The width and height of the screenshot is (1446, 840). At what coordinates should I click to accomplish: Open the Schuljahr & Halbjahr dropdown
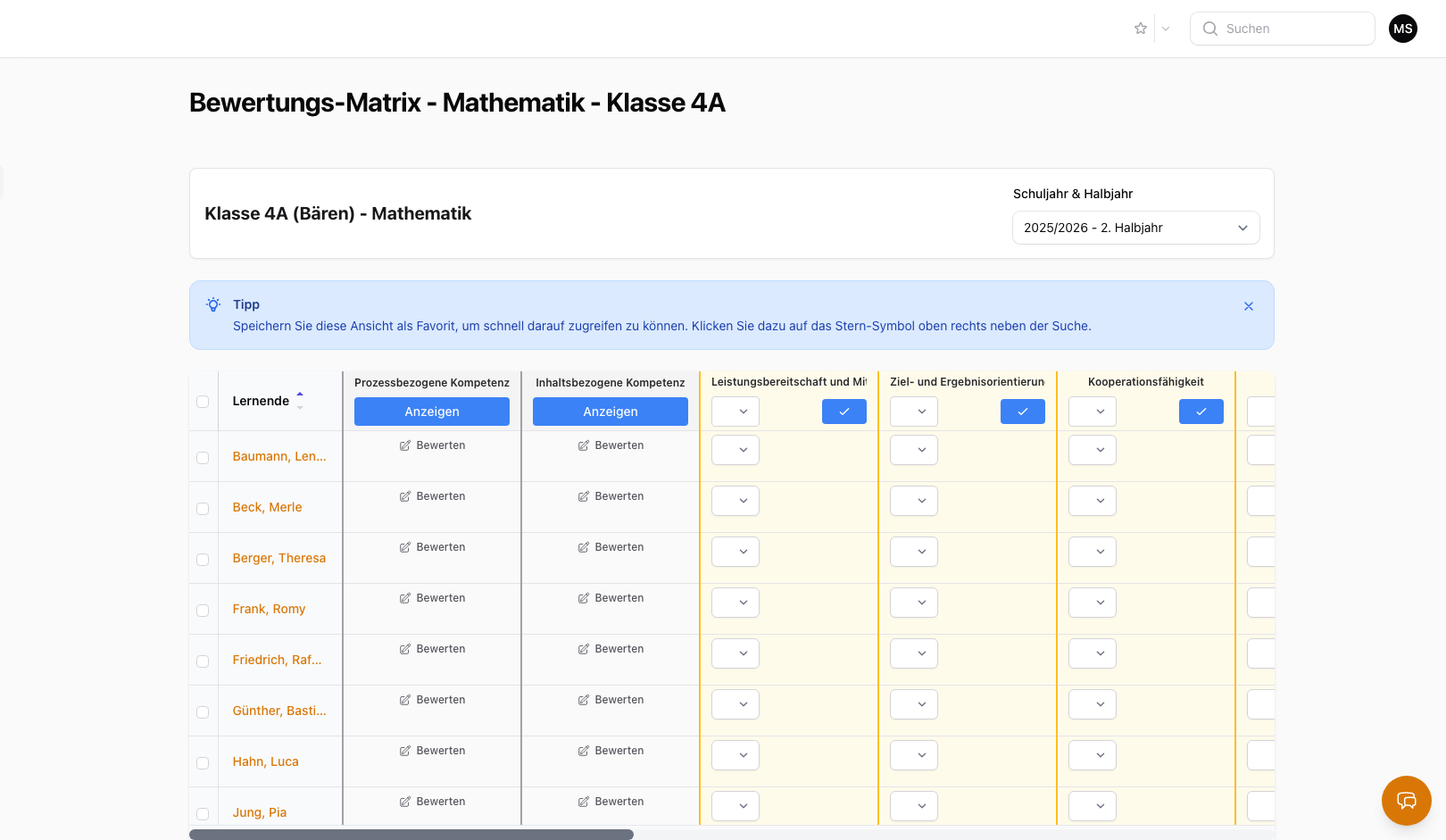point(1135,228)
